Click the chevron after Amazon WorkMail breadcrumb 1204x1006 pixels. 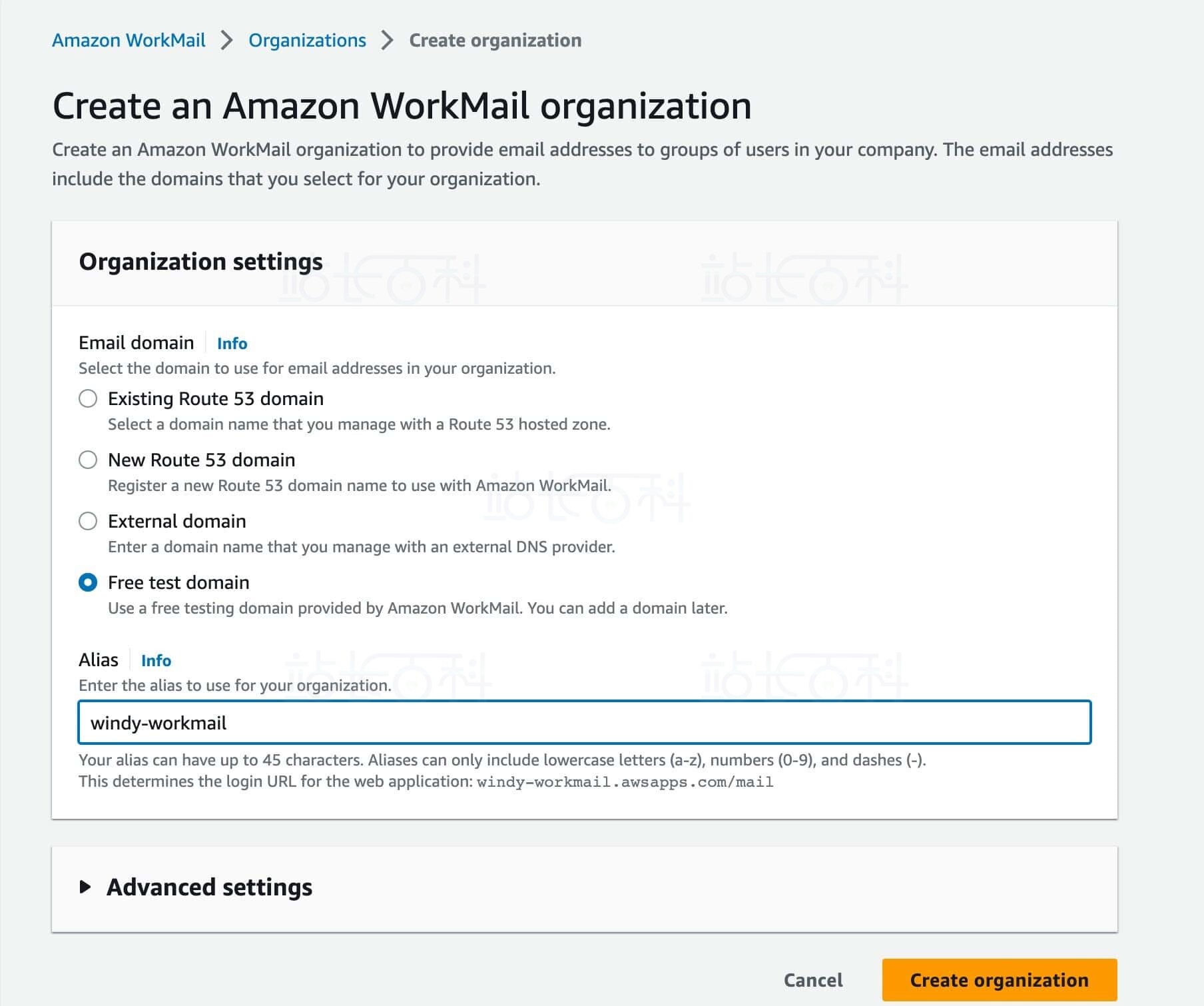pyautogui.click(x=227, y=41)
